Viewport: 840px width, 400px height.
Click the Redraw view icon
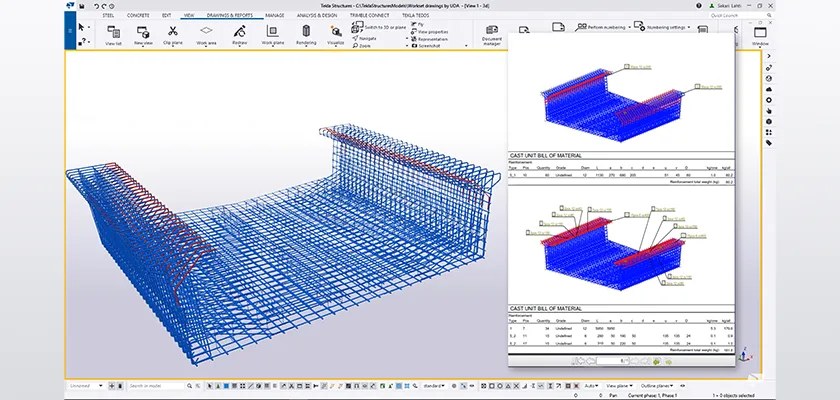click(x=239, y=35)
